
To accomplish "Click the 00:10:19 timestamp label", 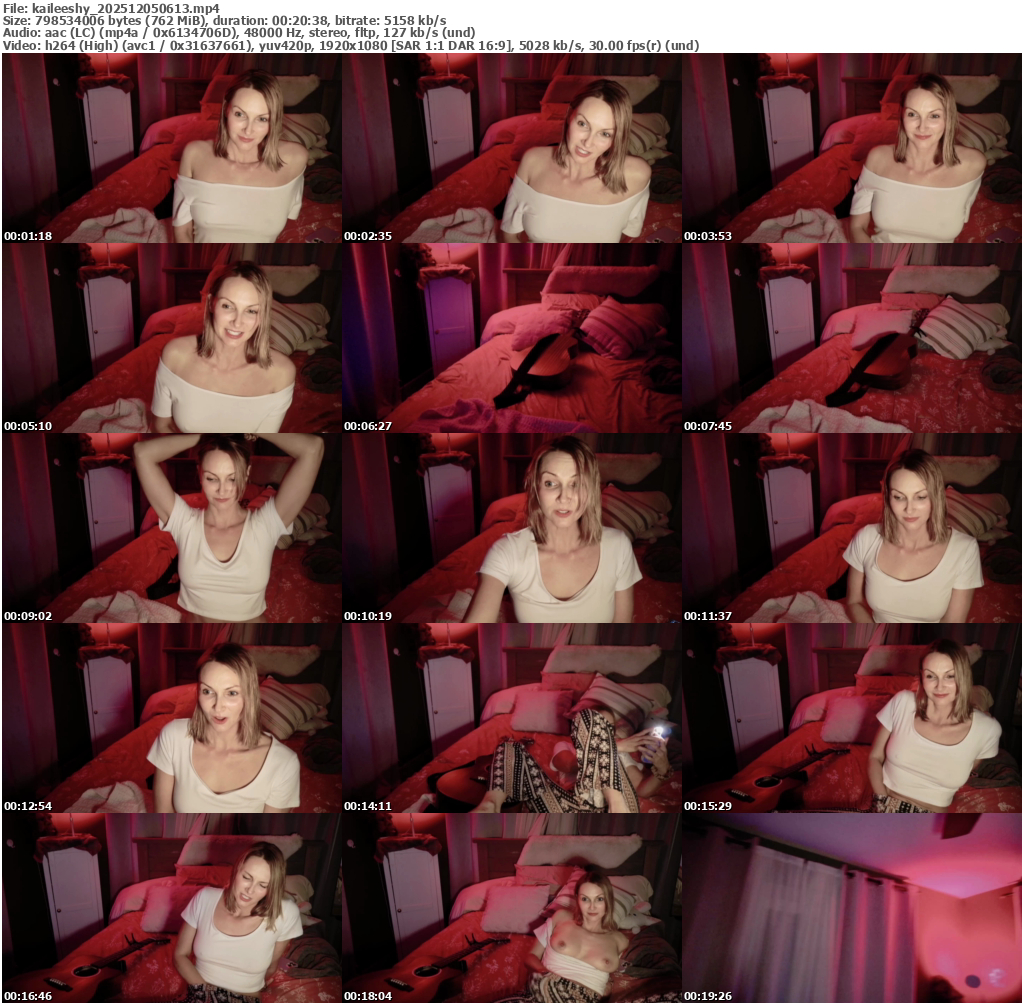I will coord(368,616).
